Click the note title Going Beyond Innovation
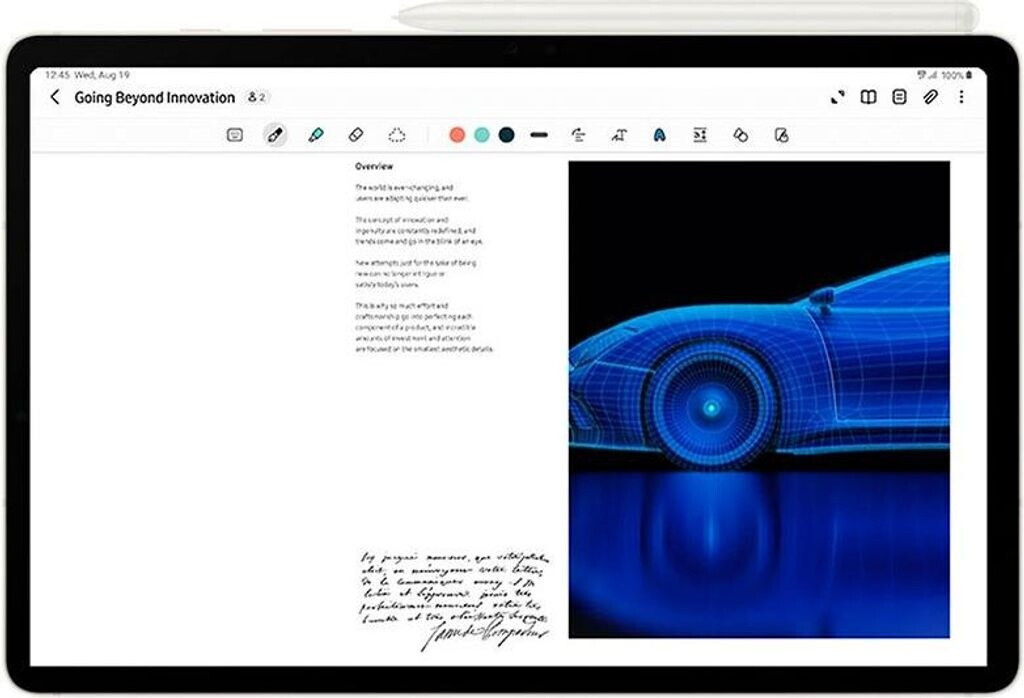The image size is (1024, 698). (155, 97)
